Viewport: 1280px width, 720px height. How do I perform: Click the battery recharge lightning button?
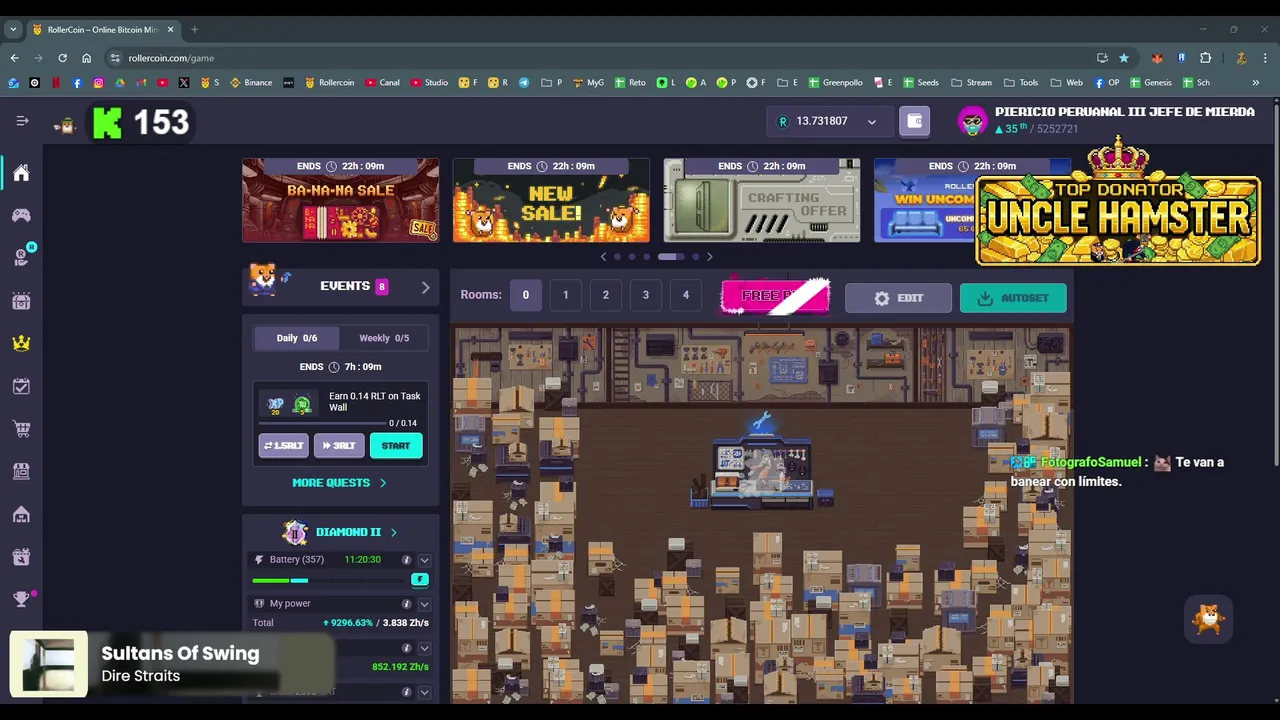(420, 580)
